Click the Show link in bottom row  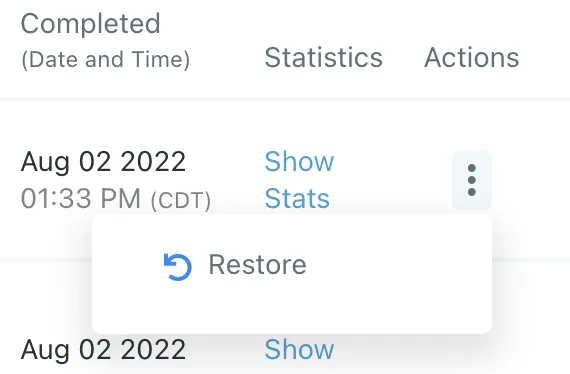tap(299, 350)
